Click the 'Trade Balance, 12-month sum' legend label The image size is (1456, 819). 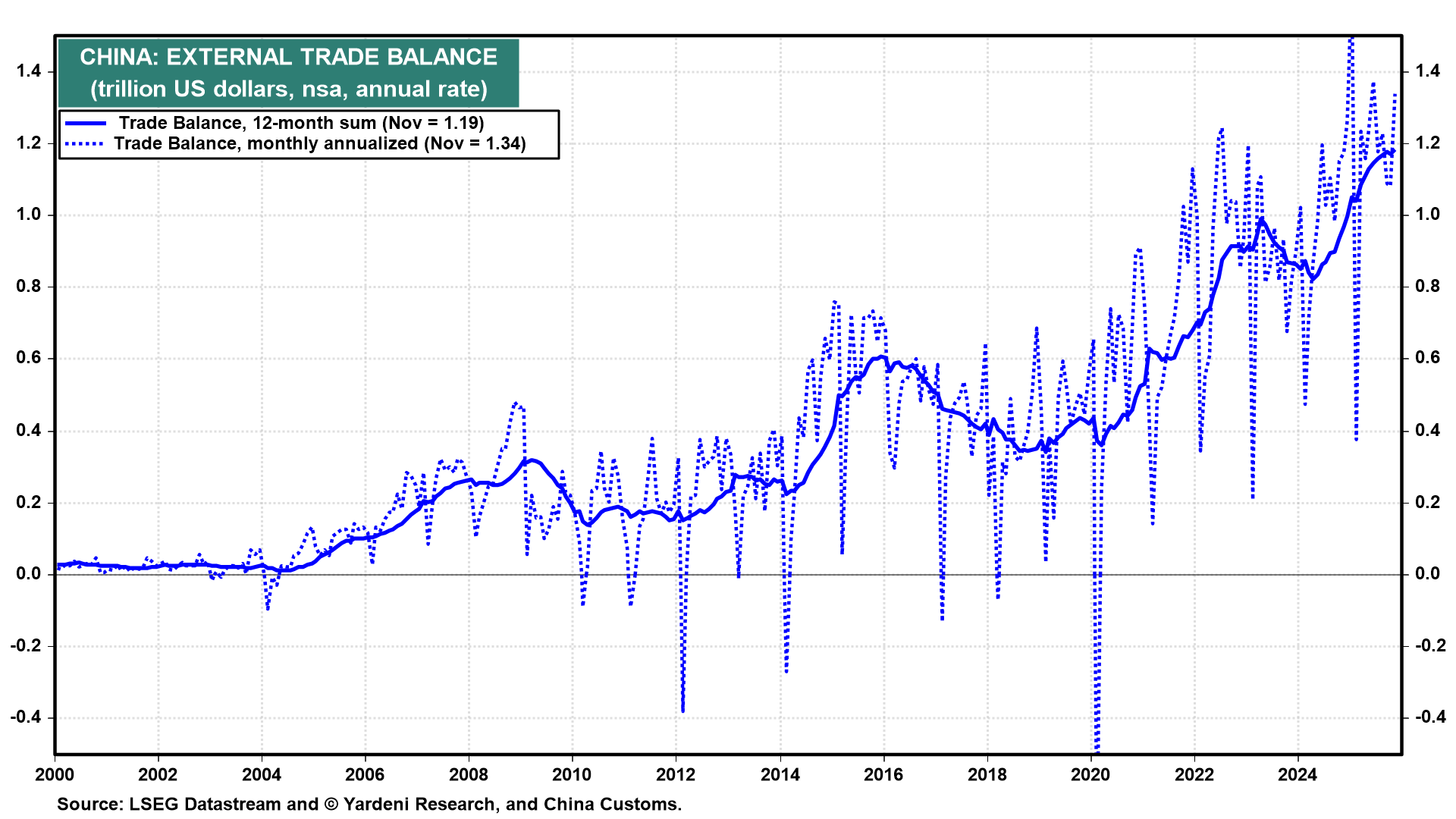pos(301,123)
